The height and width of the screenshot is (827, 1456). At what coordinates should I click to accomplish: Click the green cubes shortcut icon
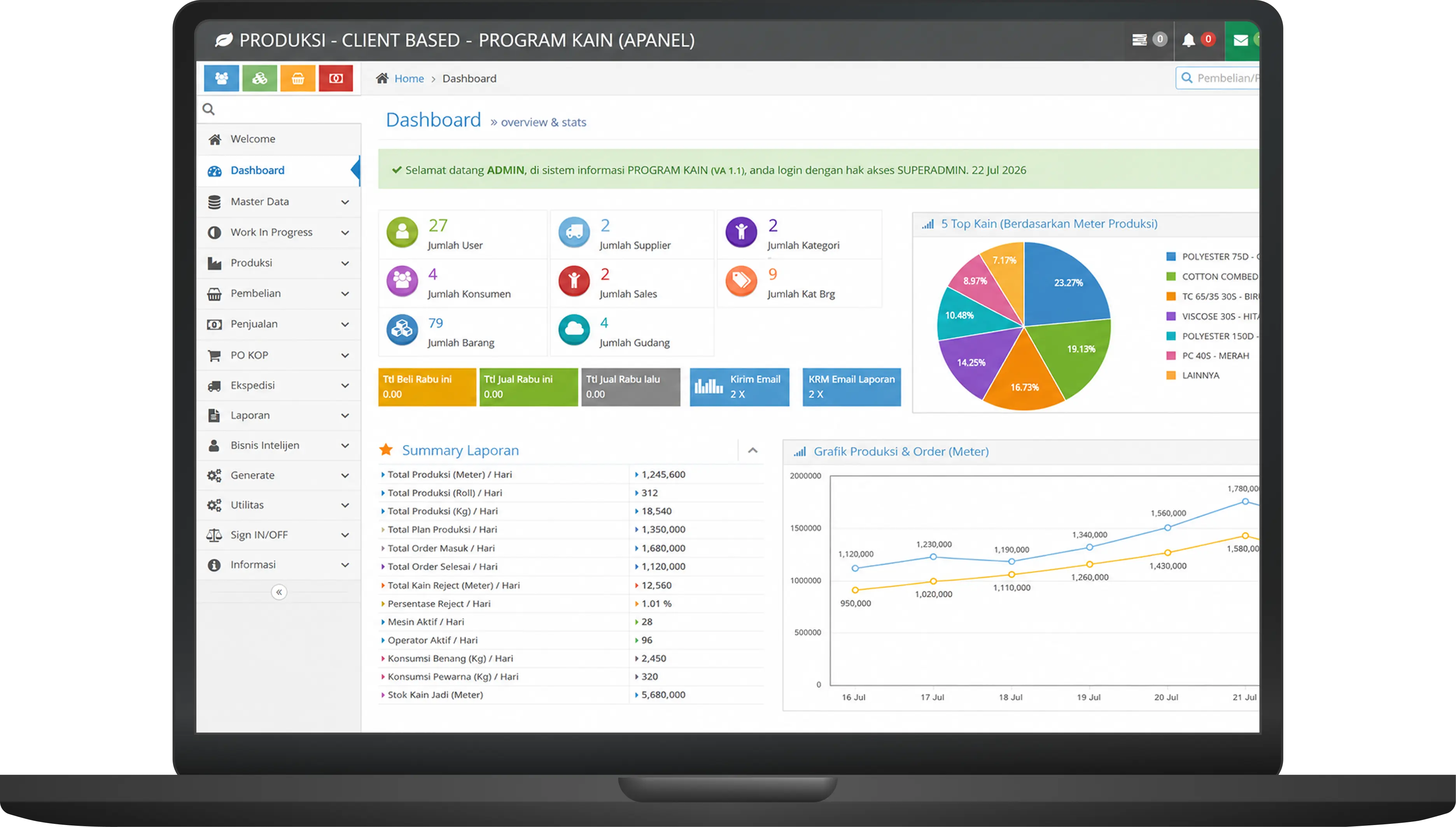[259, 78]
